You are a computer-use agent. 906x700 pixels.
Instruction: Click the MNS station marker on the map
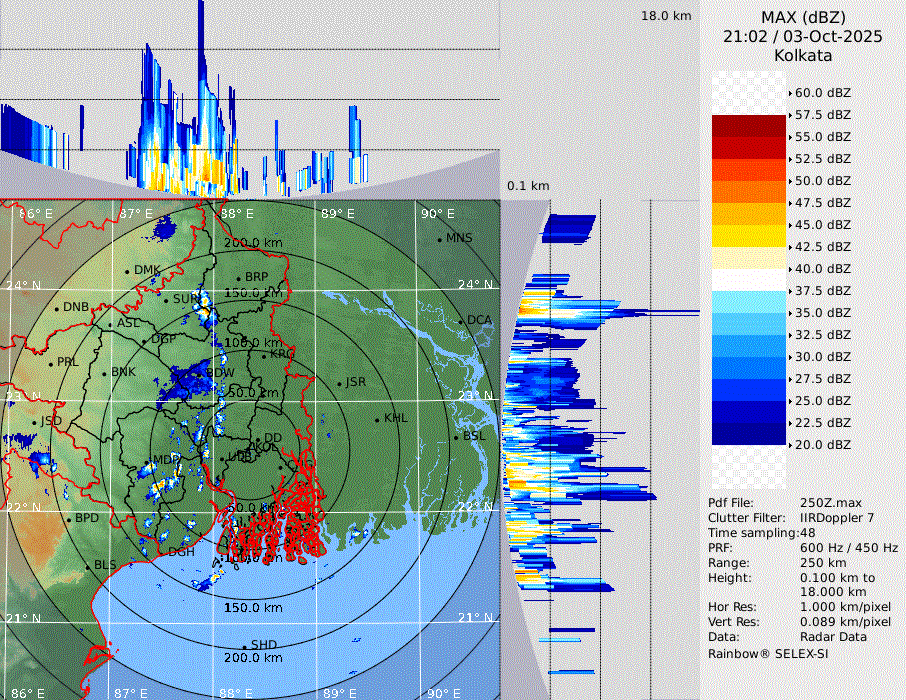coord(439,239)
